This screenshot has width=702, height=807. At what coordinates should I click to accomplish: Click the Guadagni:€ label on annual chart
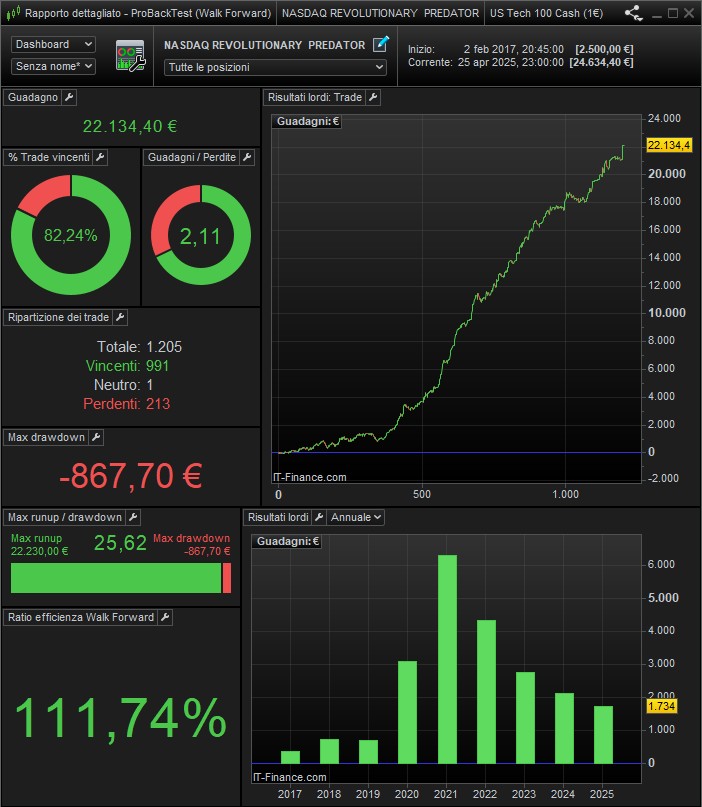point(288,541)
